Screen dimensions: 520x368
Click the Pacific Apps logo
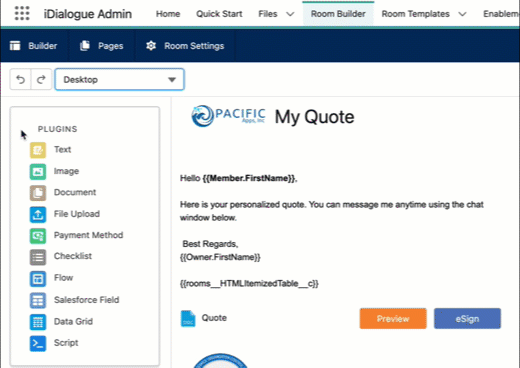(228, 116)
